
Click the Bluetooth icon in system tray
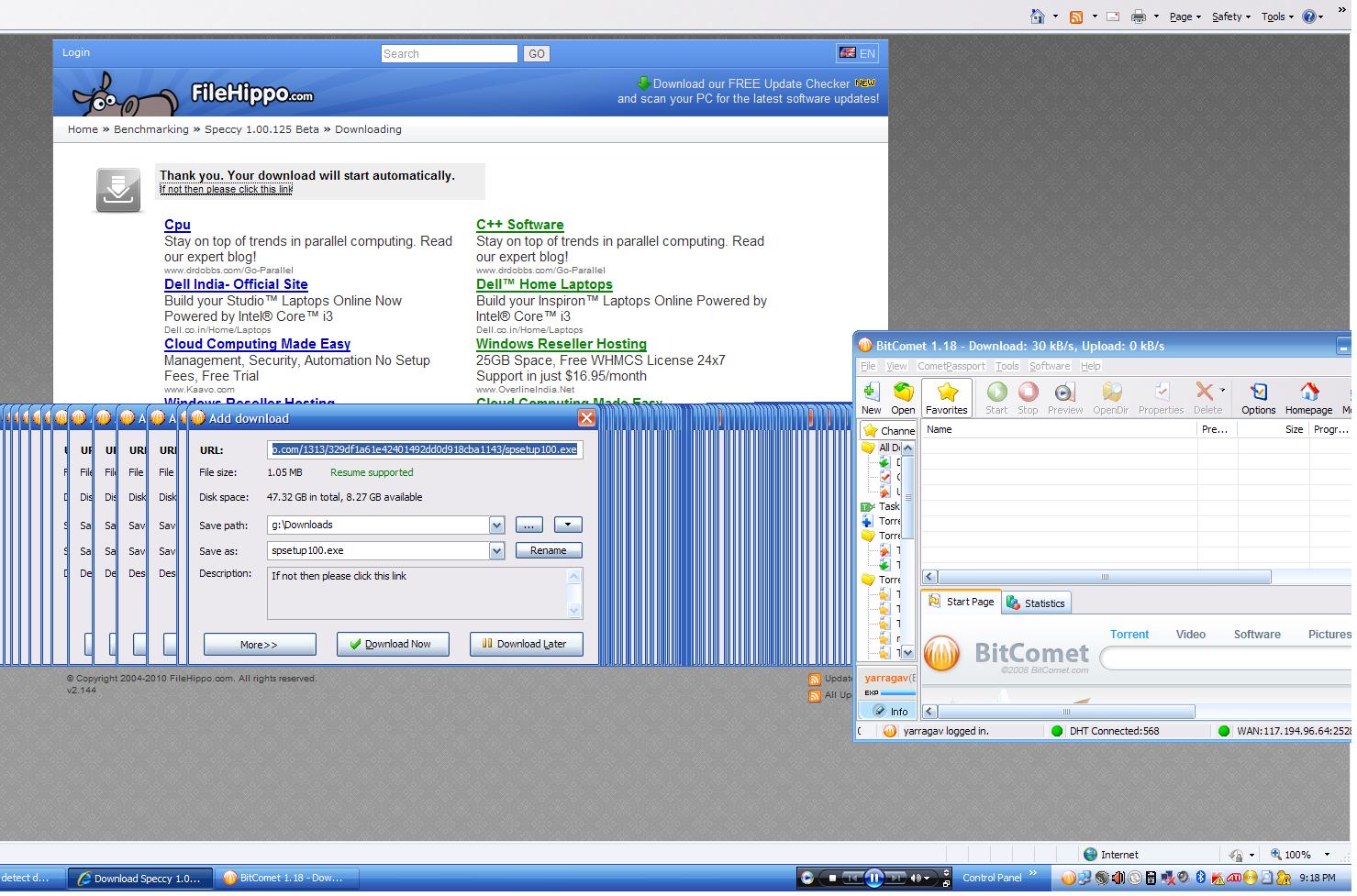pos(1199,879)
